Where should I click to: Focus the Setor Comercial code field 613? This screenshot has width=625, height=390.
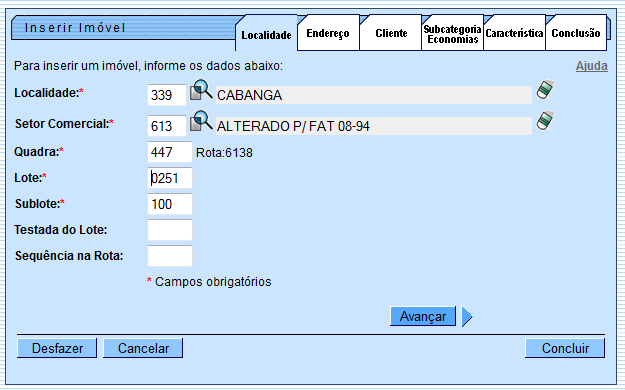[167, 126]
